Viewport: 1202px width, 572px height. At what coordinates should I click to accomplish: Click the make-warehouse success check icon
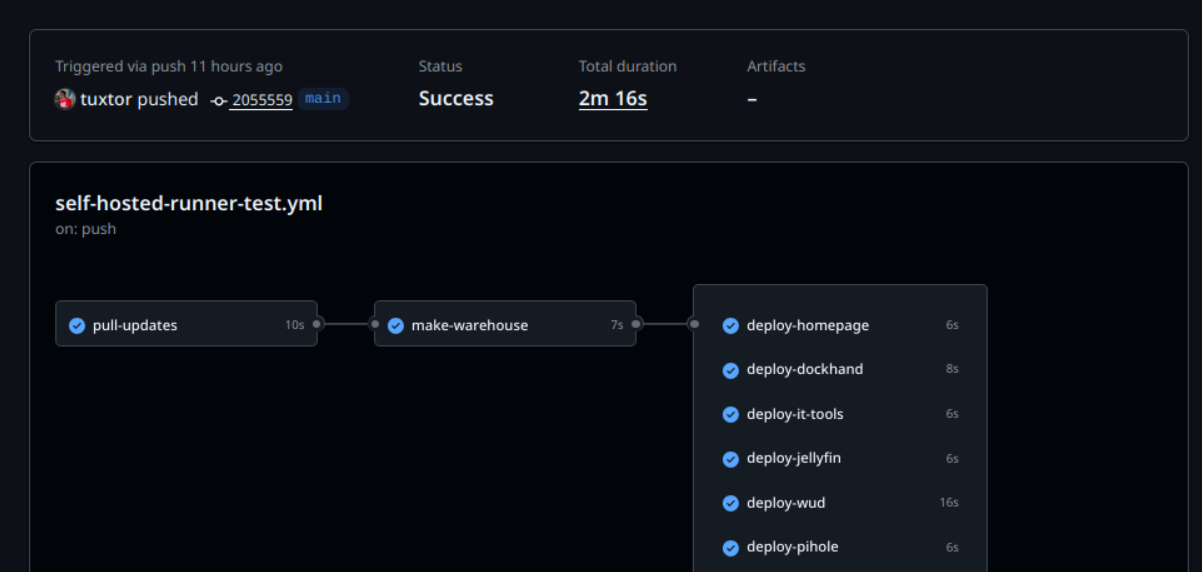click(x=395, y=325)
